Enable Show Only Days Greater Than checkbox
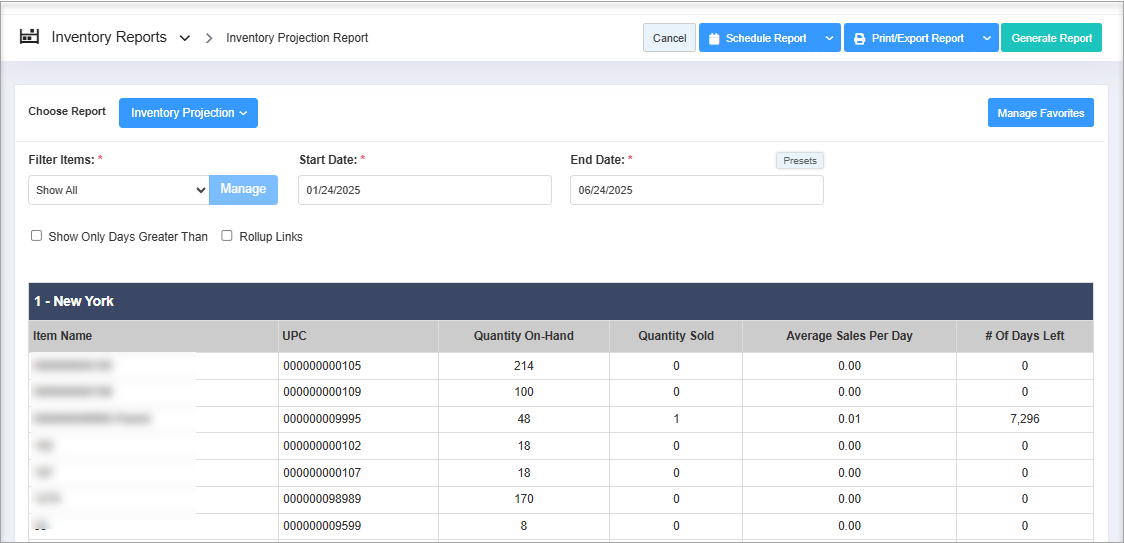Viewport: 1124px width, 543px height. [x=37, y=236]
